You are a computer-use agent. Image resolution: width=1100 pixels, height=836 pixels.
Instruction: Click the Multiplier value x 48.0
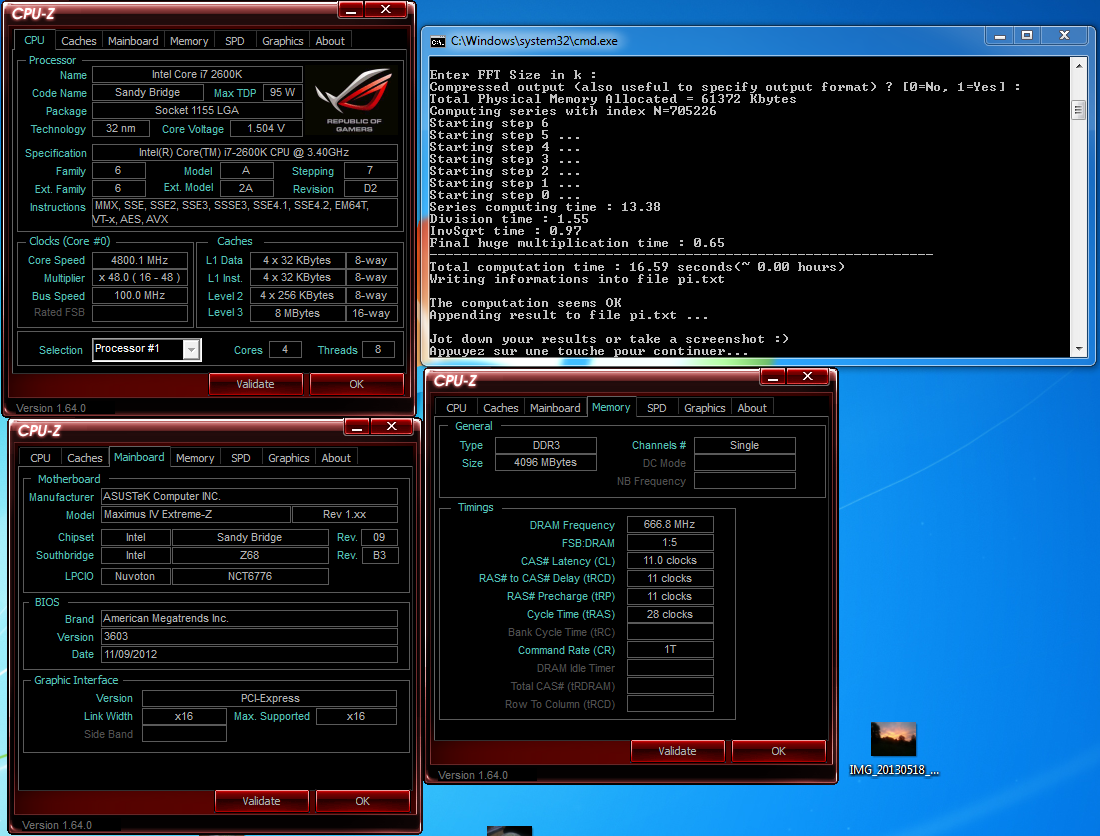[140, 278]
